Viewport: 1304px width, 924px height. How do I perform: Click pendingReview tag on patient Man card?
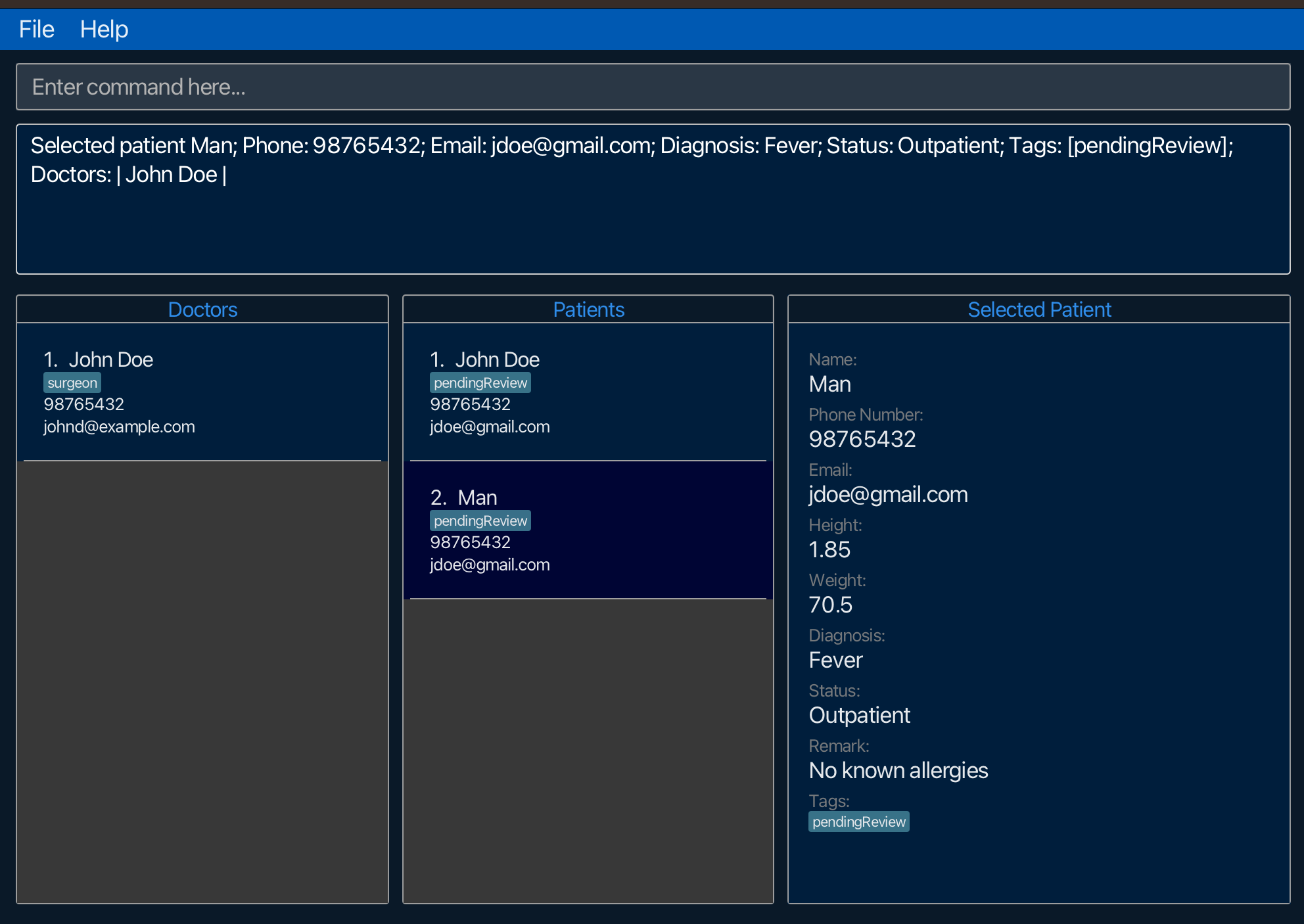(x=480, y=520)
